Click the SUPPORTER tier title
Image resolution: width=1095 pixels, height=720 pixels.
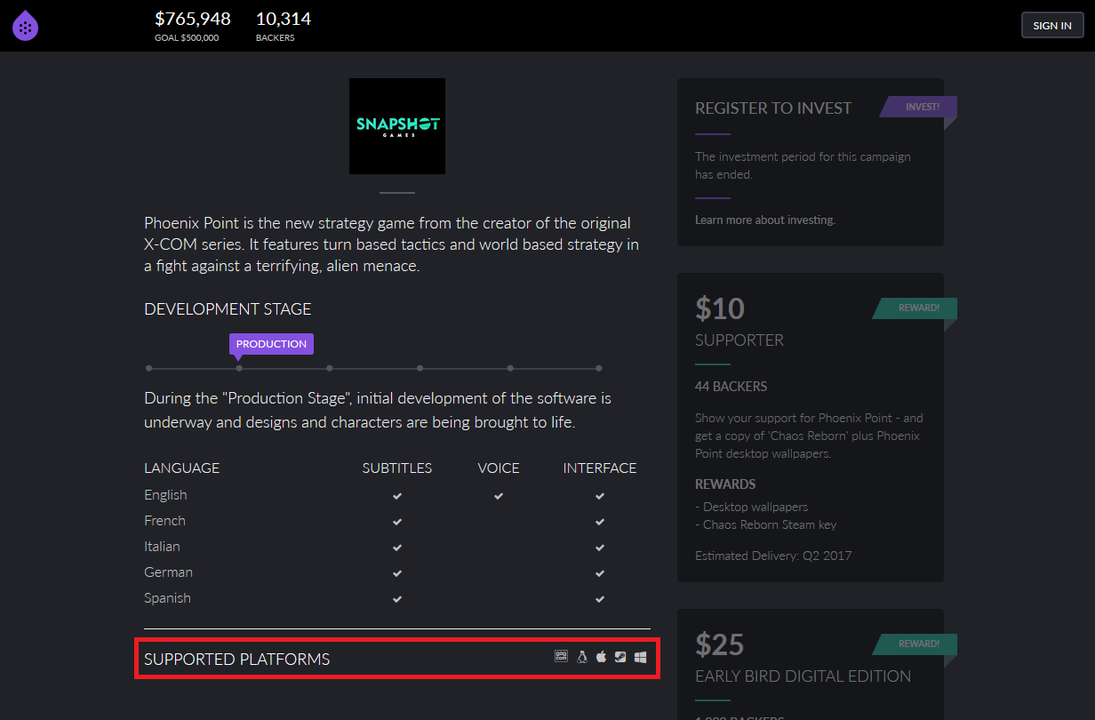tap(740, 340)
